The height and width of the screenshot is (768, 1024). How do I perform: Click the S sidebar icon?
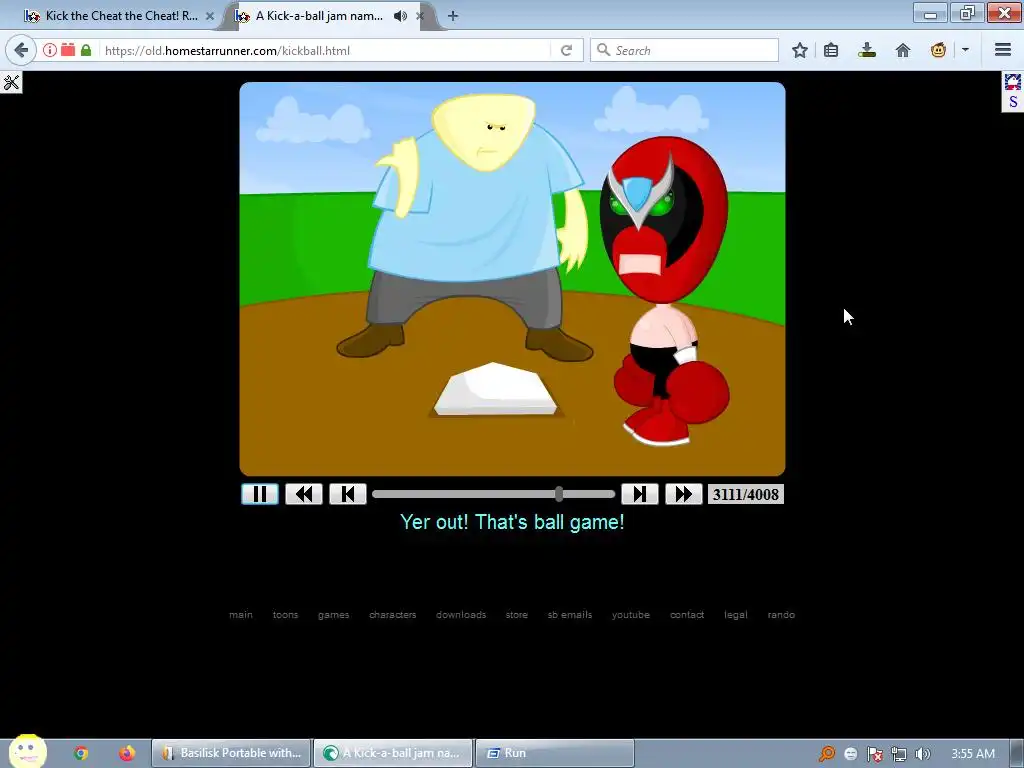coord(1013,102)
